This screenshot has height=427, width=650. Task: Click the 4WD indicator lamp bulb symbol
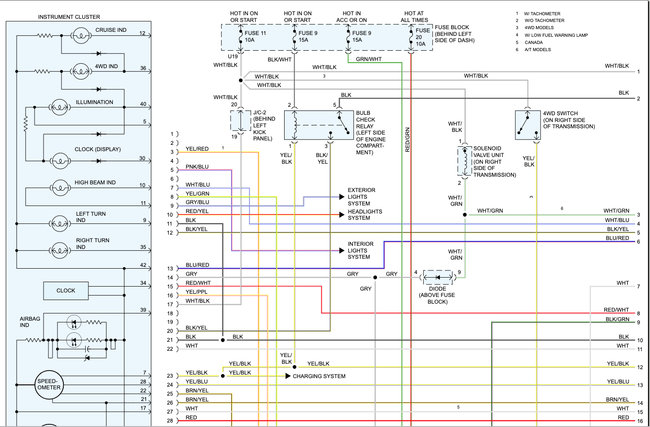coord(81,71)
